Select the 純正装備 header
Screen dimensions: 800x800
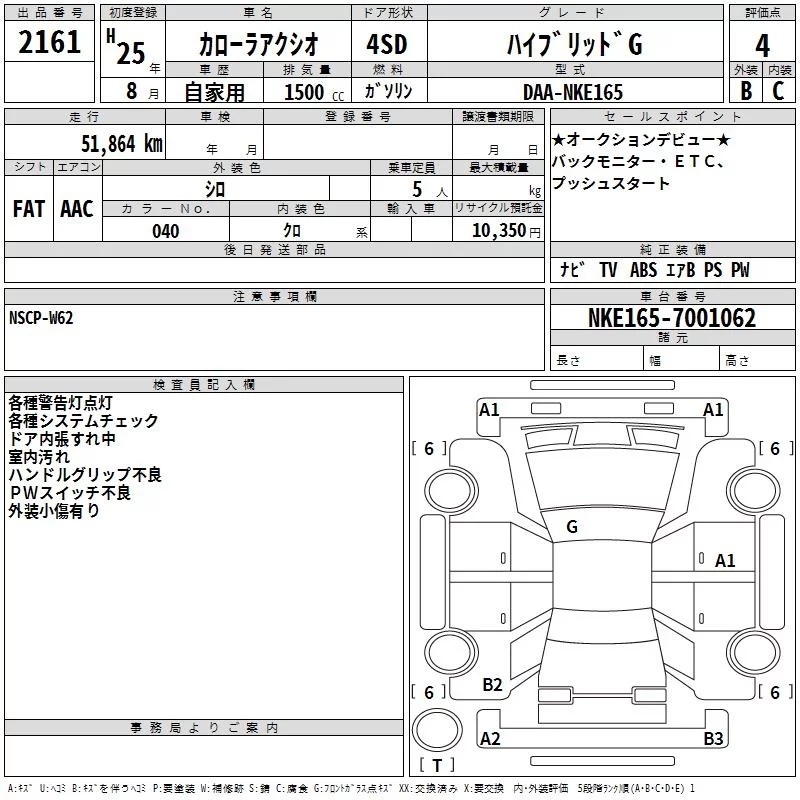pos(672,249)
